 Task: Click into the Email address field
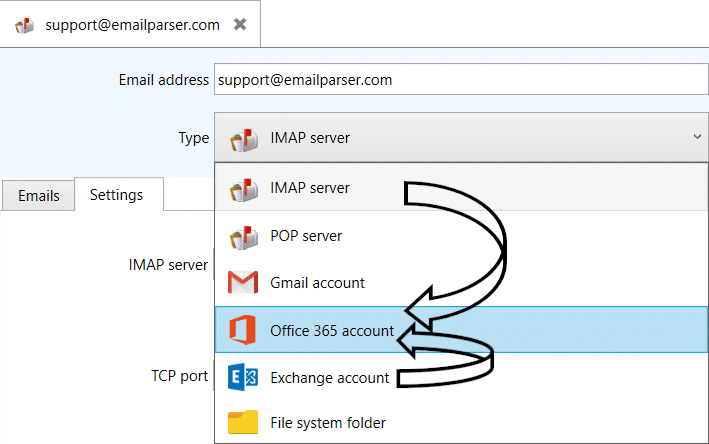[x=461, y=80]
